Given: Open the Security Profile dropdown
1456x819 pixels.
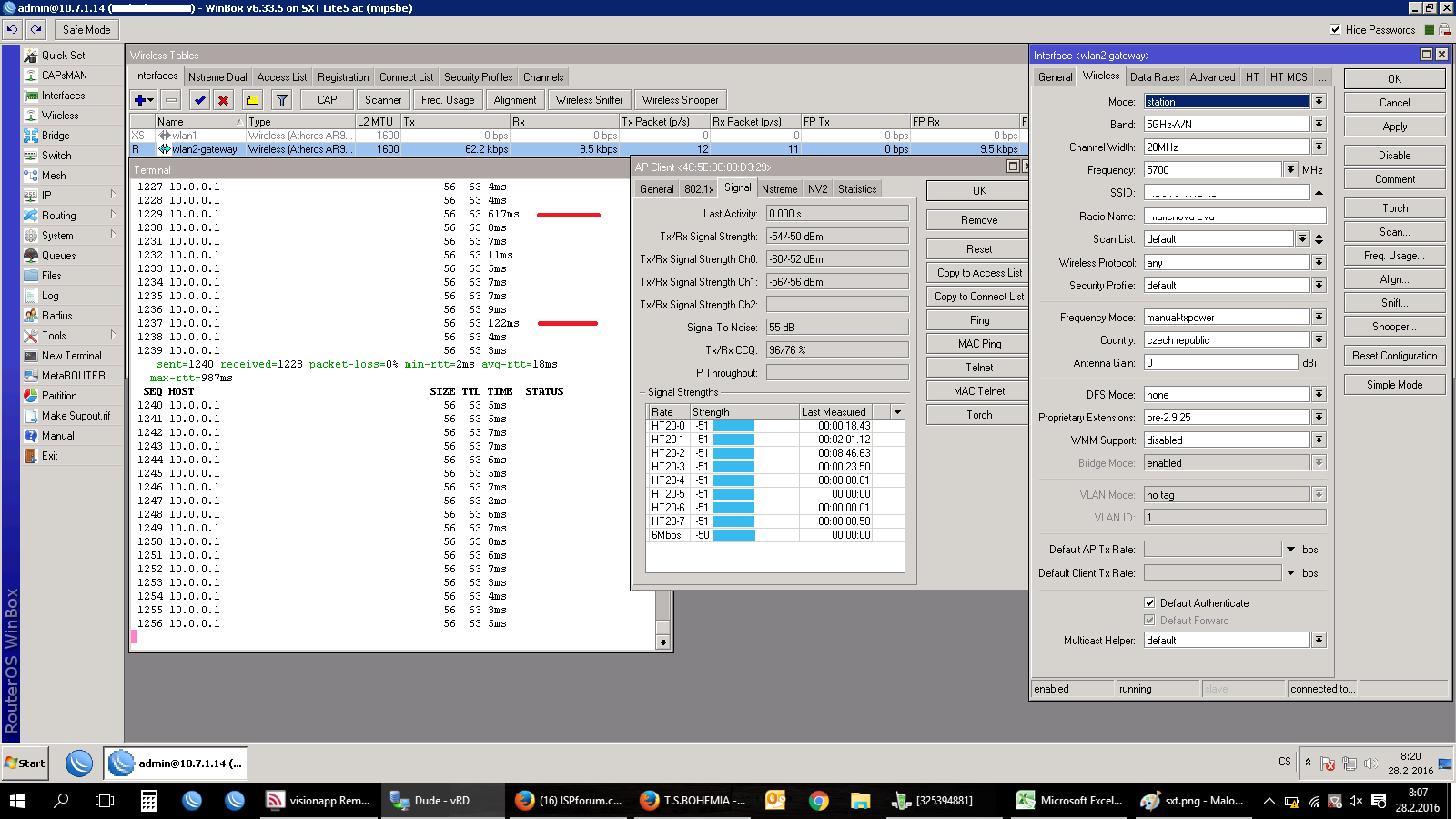Looking at the screenshot, I should tap(1319, 285).
